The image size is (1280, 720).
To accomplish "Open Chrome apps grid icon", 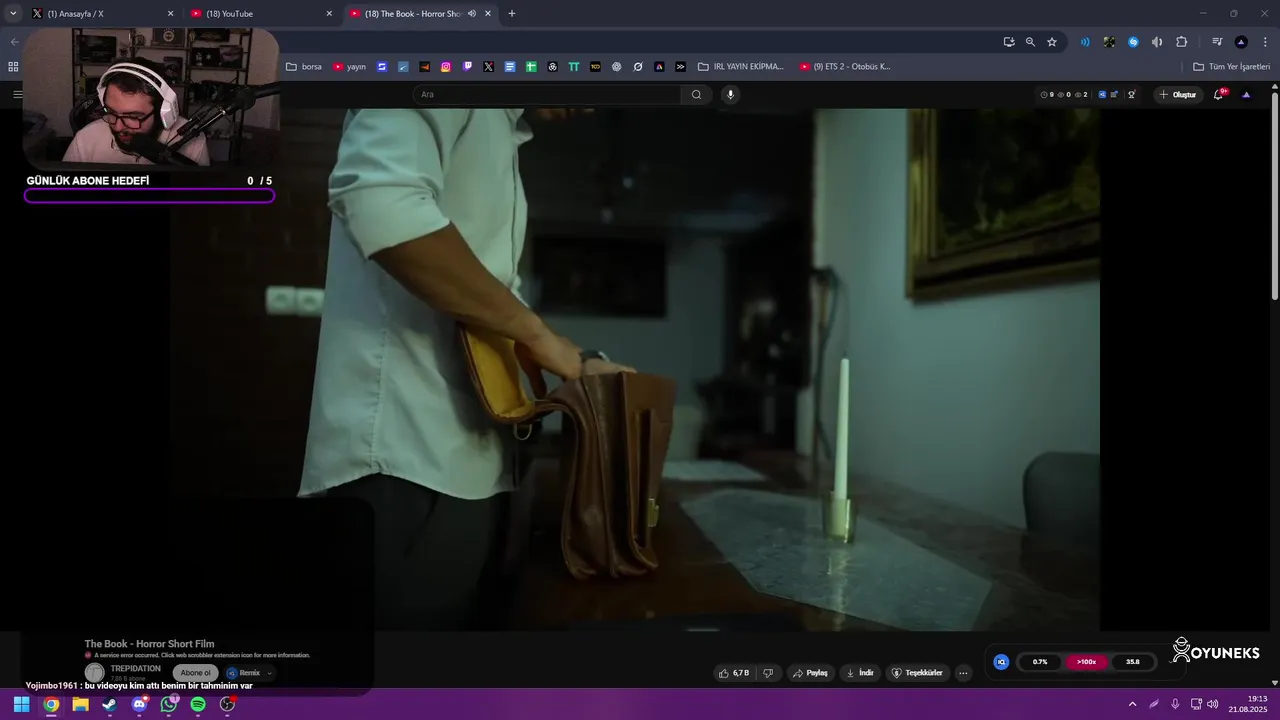I will coord(13,67).
